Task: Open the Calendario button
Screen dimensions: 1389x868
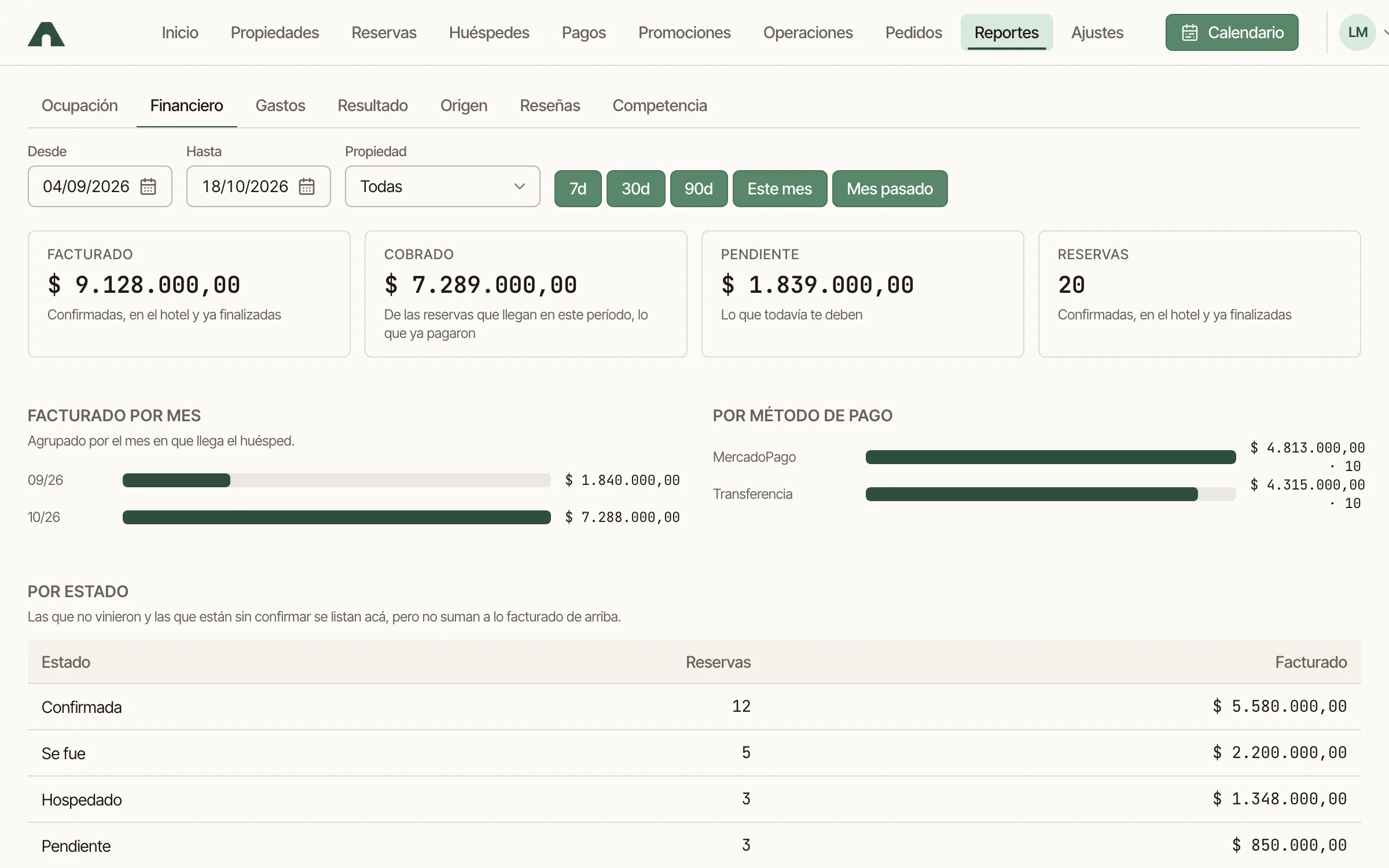Action: (1232, 32)
